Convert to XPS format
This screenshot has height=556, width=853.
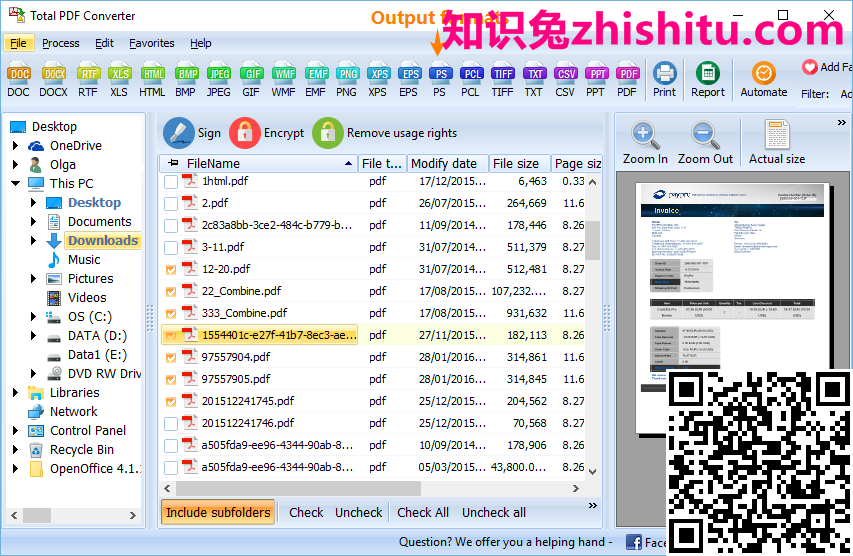[378, 80]
